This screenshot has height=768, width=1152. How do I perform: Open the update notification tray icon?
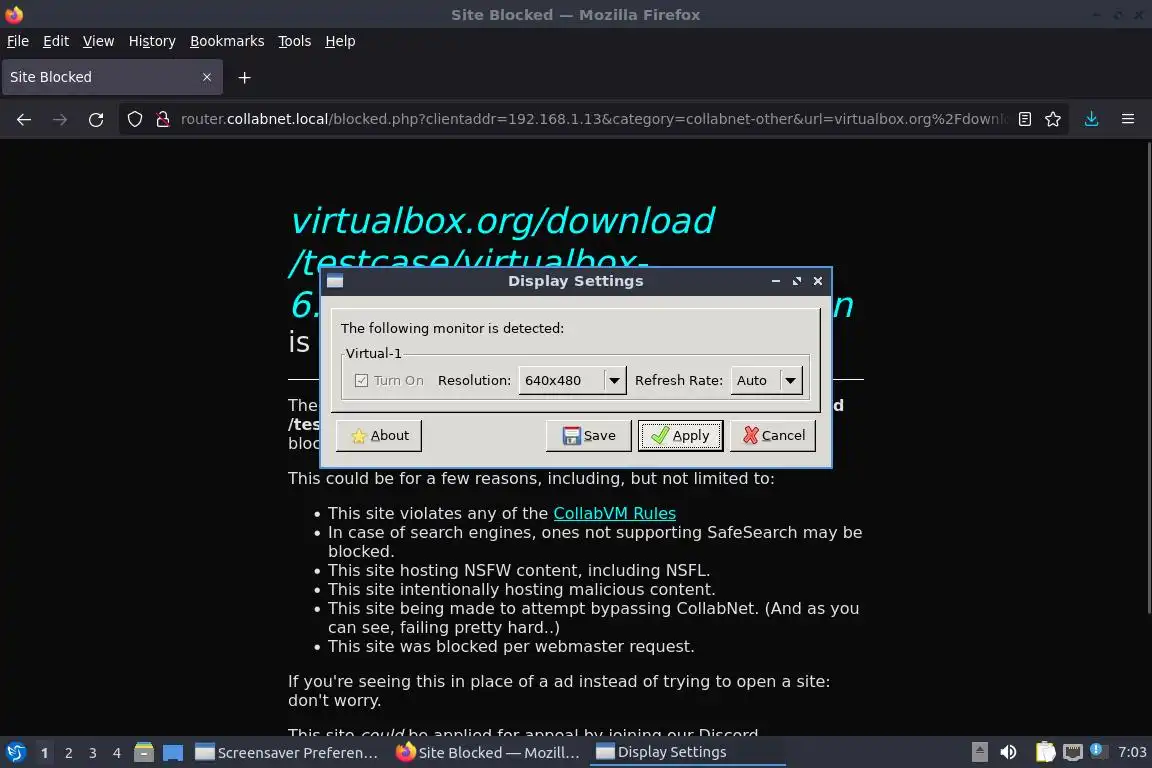[1096, 750]
